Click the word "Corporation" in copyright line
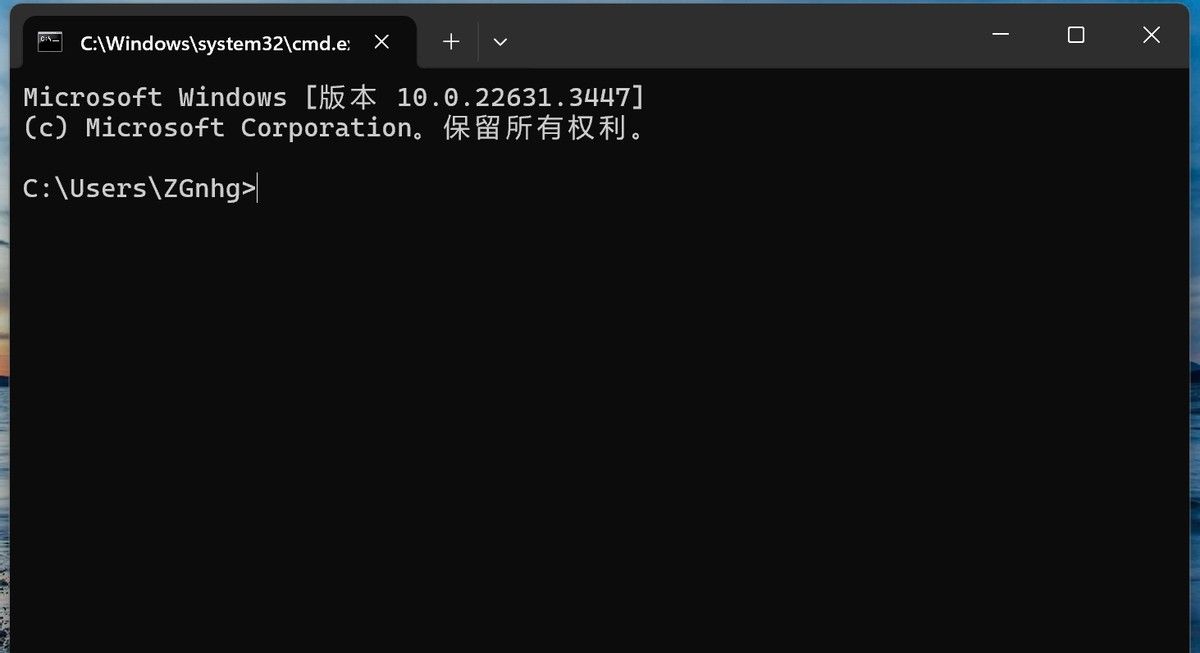This screenshot has width=1200, height=653. click(326, 128)
